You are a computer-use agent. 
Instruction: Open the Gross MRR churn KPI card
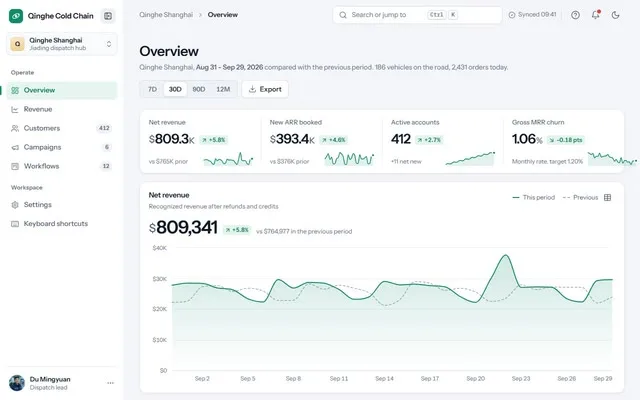564,142
